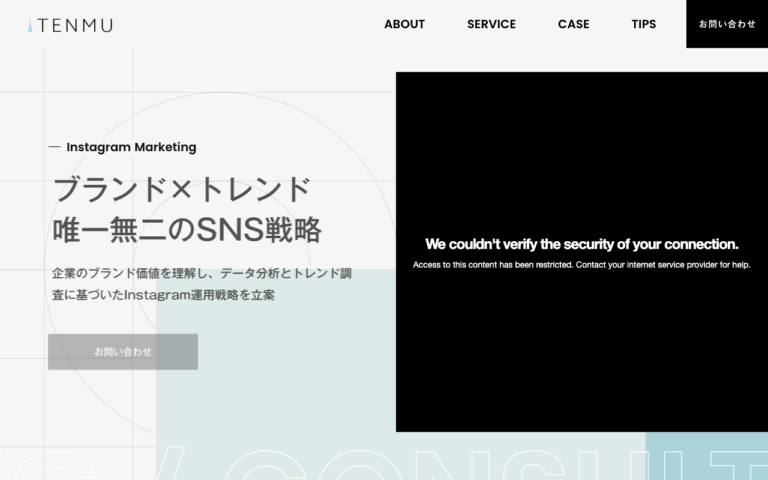Click the outlined CONSULT background text
The height and width of the screenshot is (480, 768).
coord(384,463)
